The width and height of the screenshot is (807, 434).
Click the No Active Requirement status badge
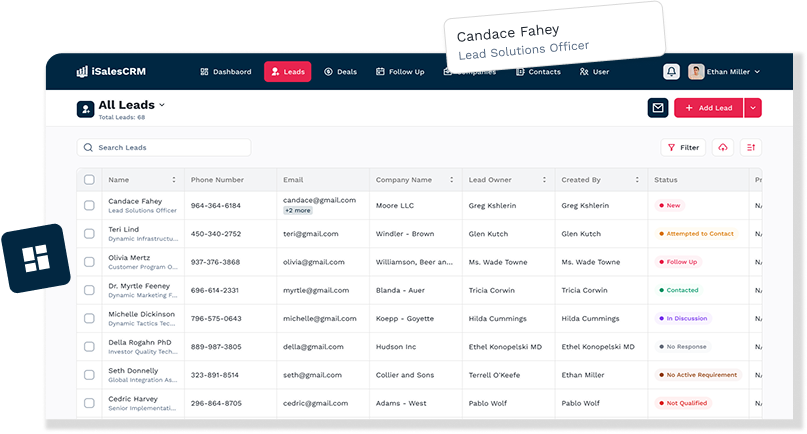(x=698, y=375)
